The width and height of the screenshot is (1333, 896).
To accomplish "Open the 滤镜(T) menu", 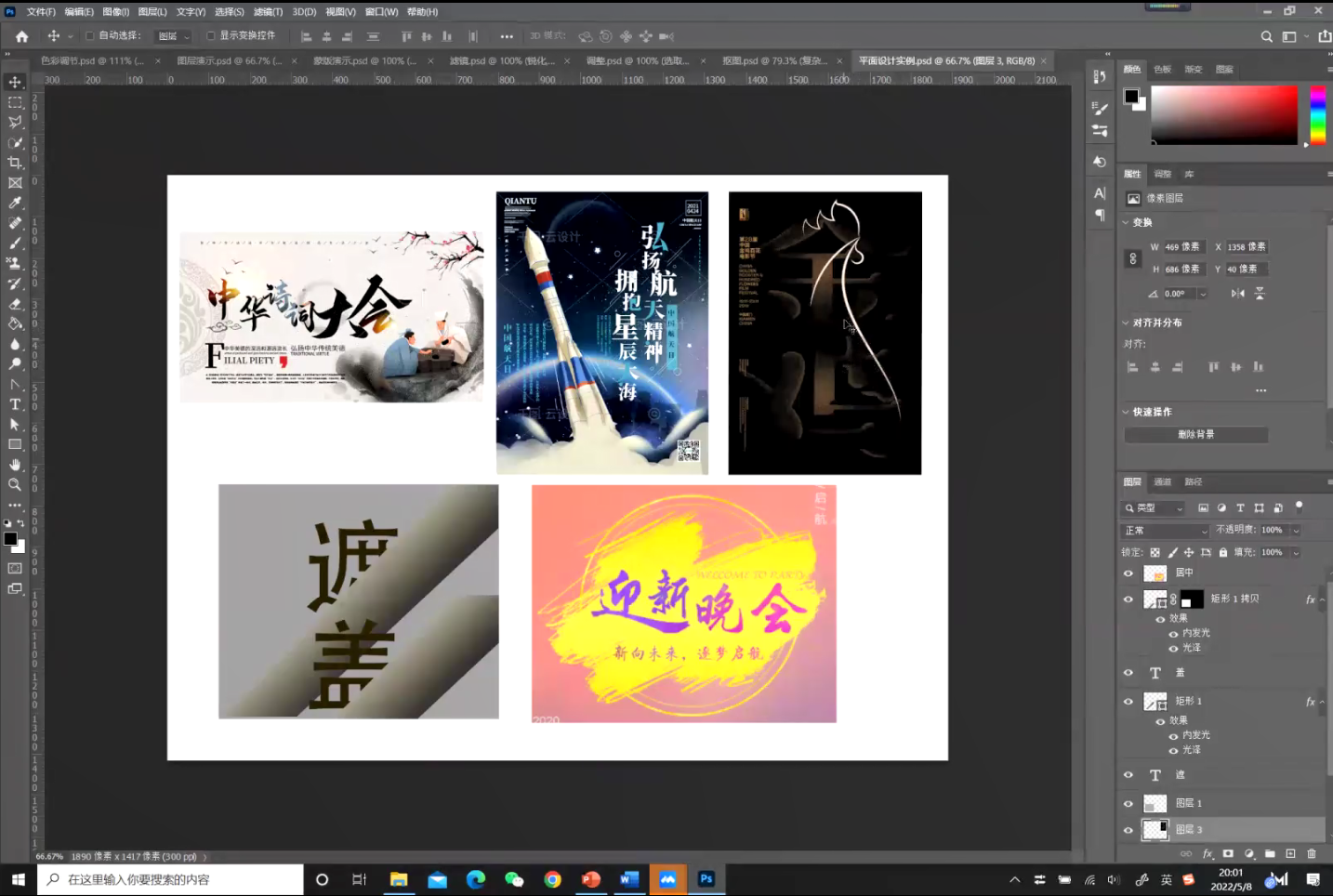I will pyautogui.click(x=268, y=12).
